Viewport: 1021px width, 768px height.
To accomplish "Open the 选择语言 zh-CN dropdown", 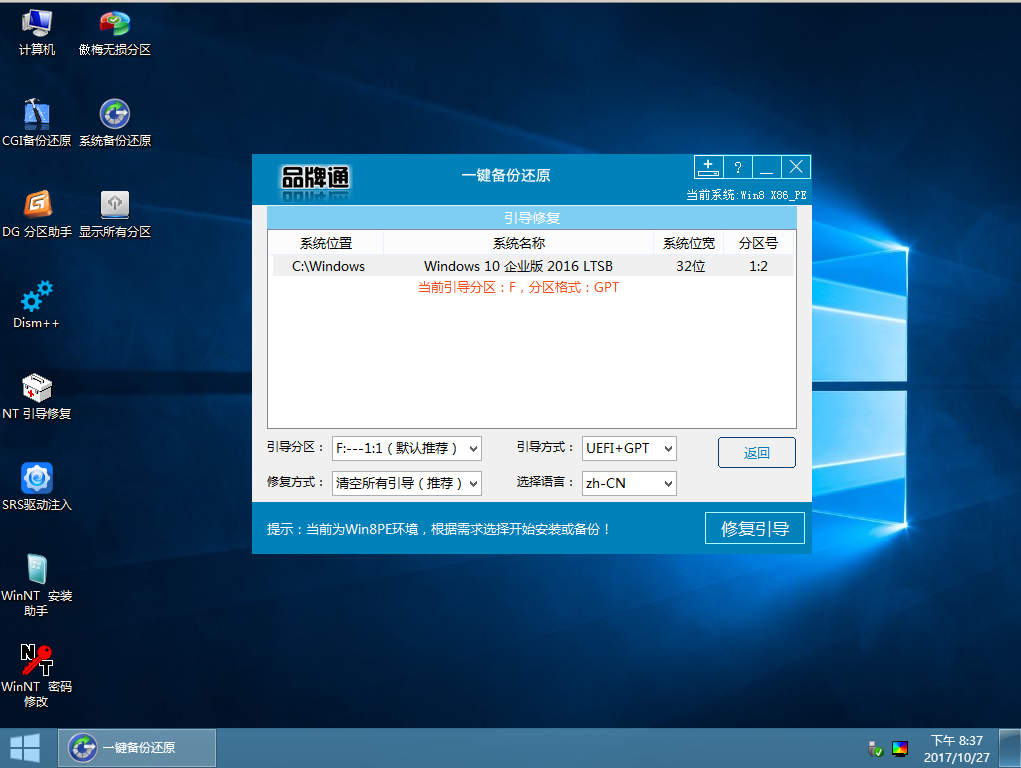I will coord(629,483).
